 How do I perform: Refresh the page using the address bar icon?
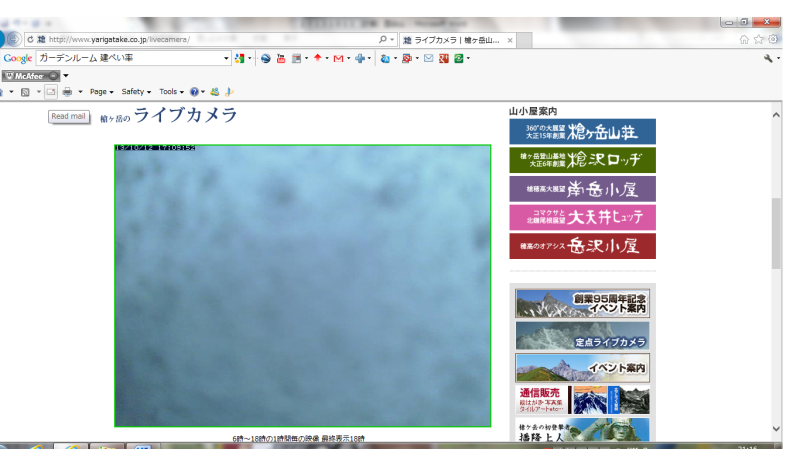click(x=30, y=39)
